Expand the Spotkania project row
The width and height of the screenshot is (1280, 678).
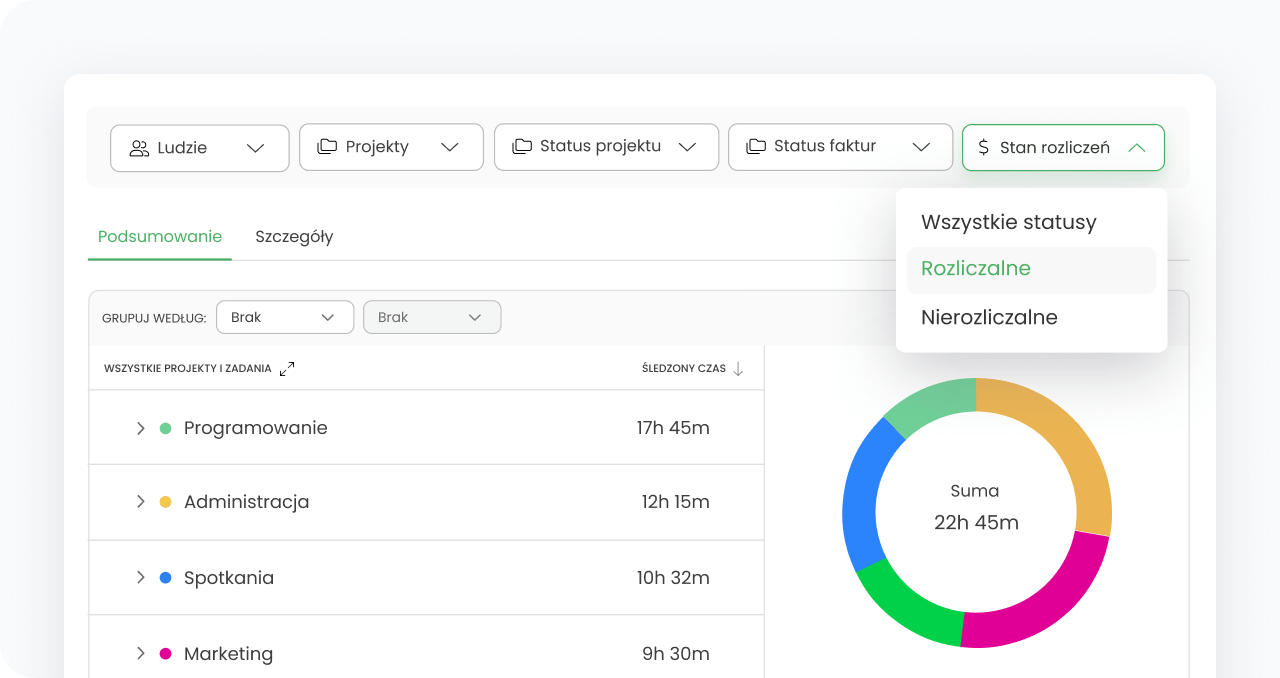click(141, 578)
